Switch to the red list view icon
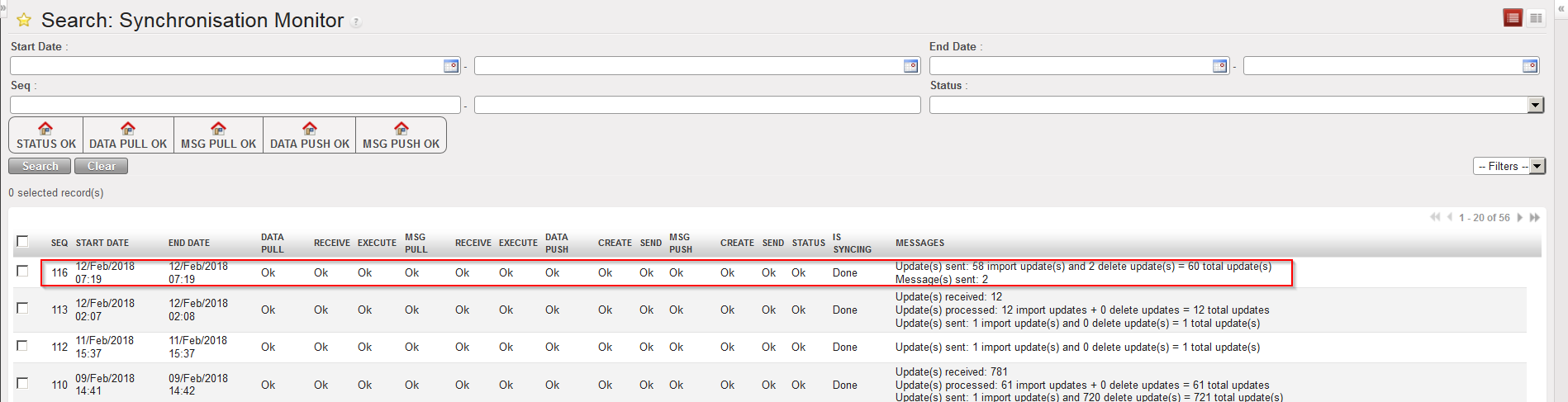 1513,18
